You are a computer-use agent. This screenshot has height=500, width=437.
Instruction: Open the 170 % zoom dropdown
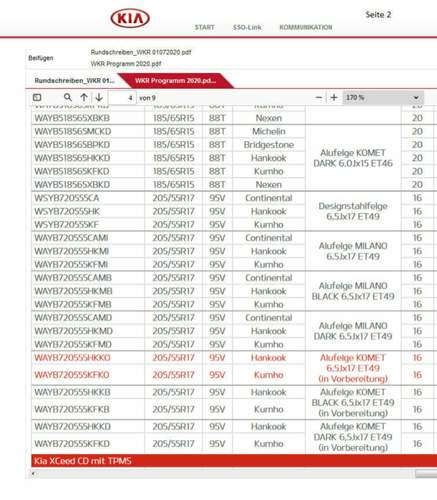click(383, 98)
